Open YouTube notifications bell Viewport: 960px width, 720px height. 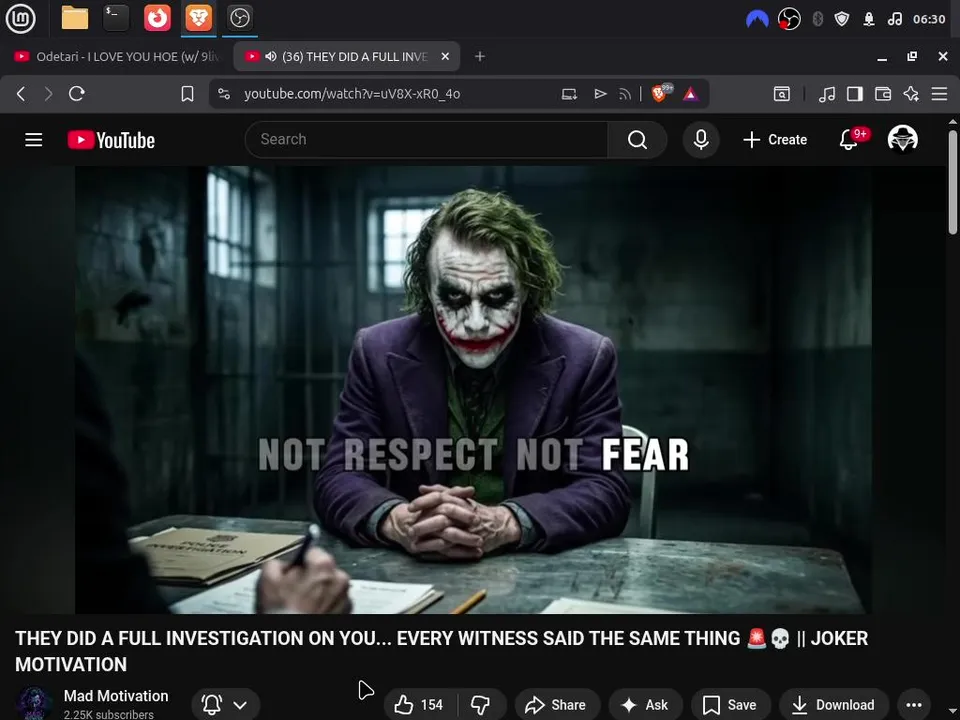coord(849,140)
